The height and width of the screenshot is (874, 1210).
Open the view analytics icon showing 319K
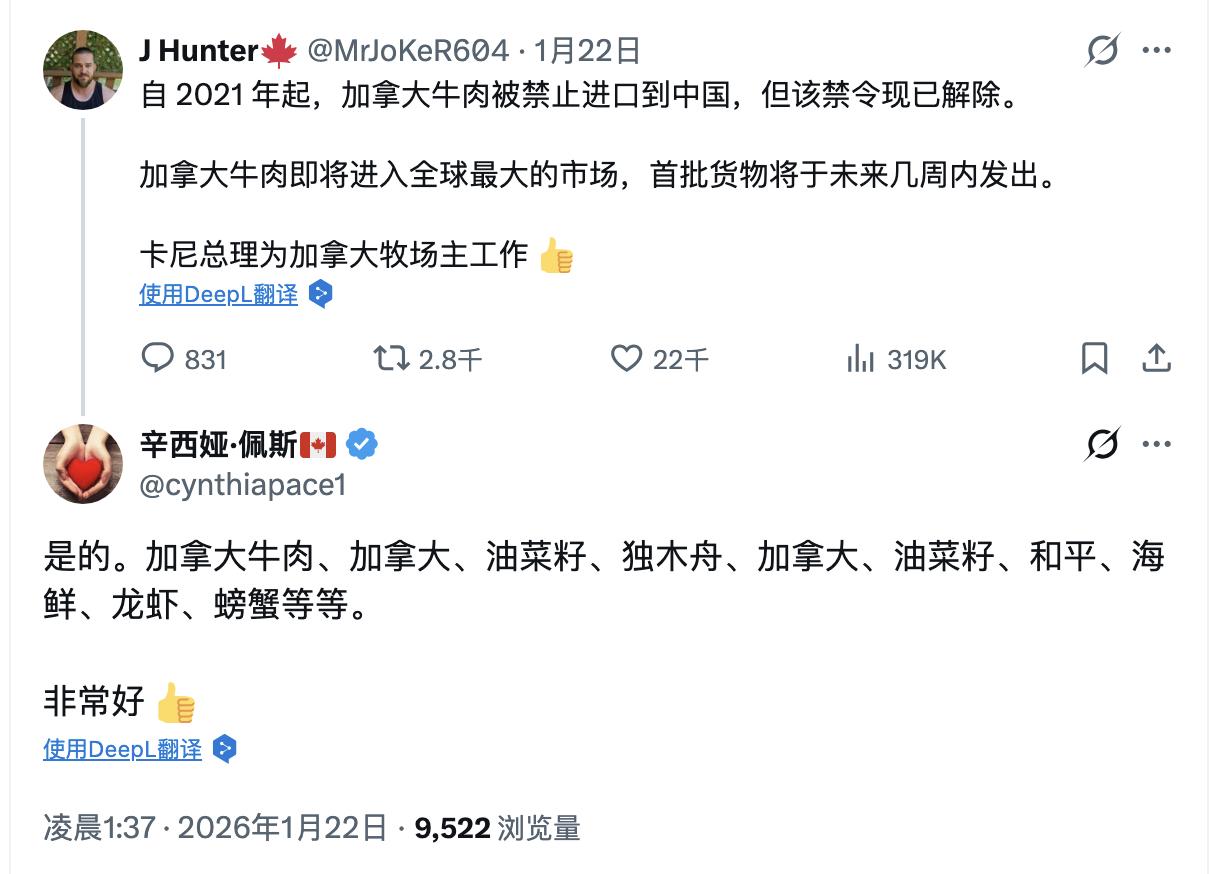pos(861,359)
